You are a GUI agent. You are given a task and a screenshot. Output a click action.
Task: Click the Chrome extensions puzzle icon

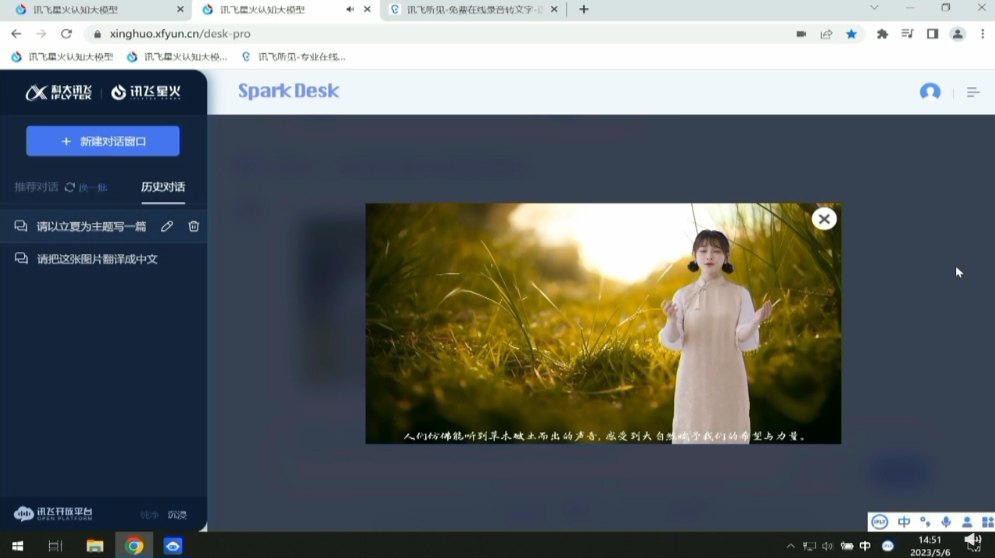tap(882, 34)
